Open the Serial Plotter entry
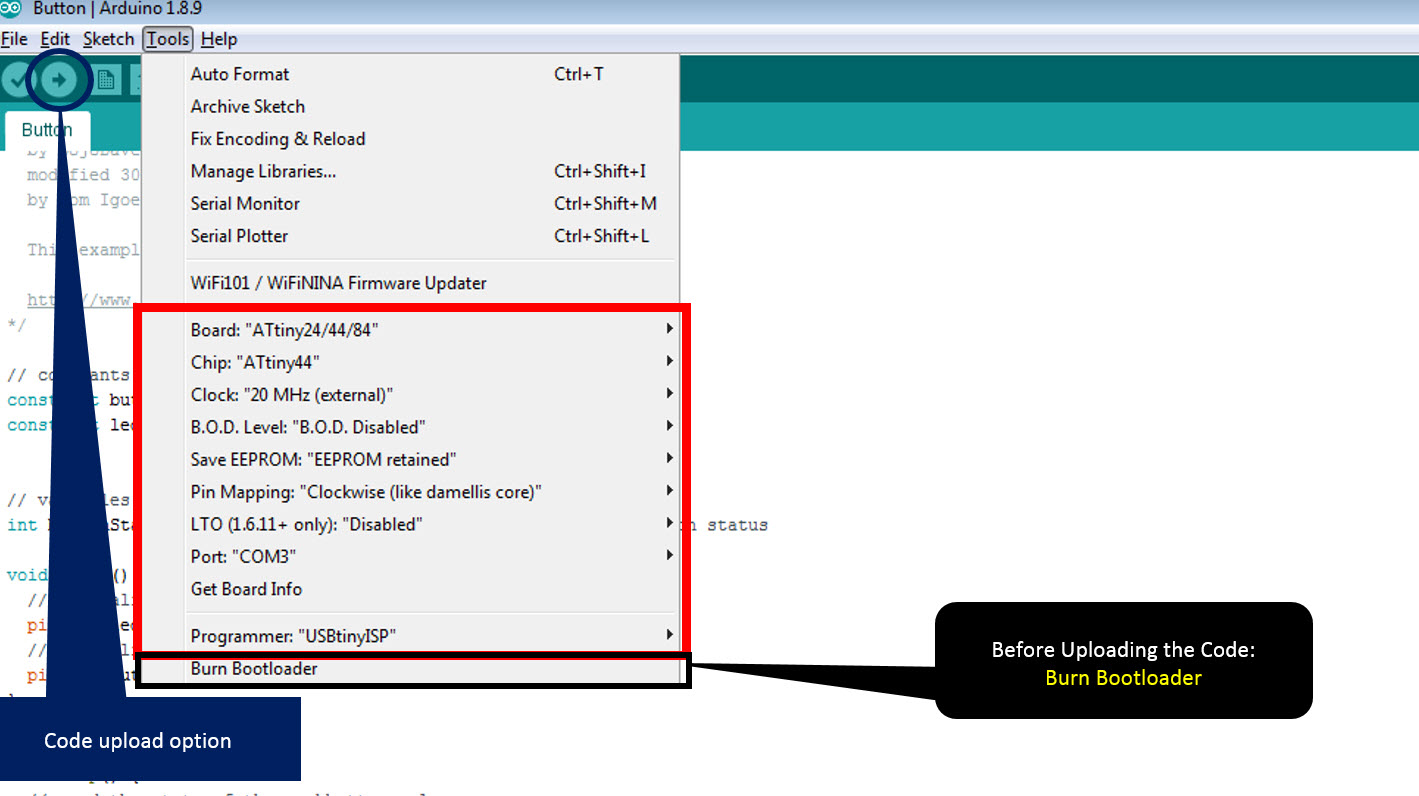This screenshot has width=1419, height=796. click(x=410, y=236)
